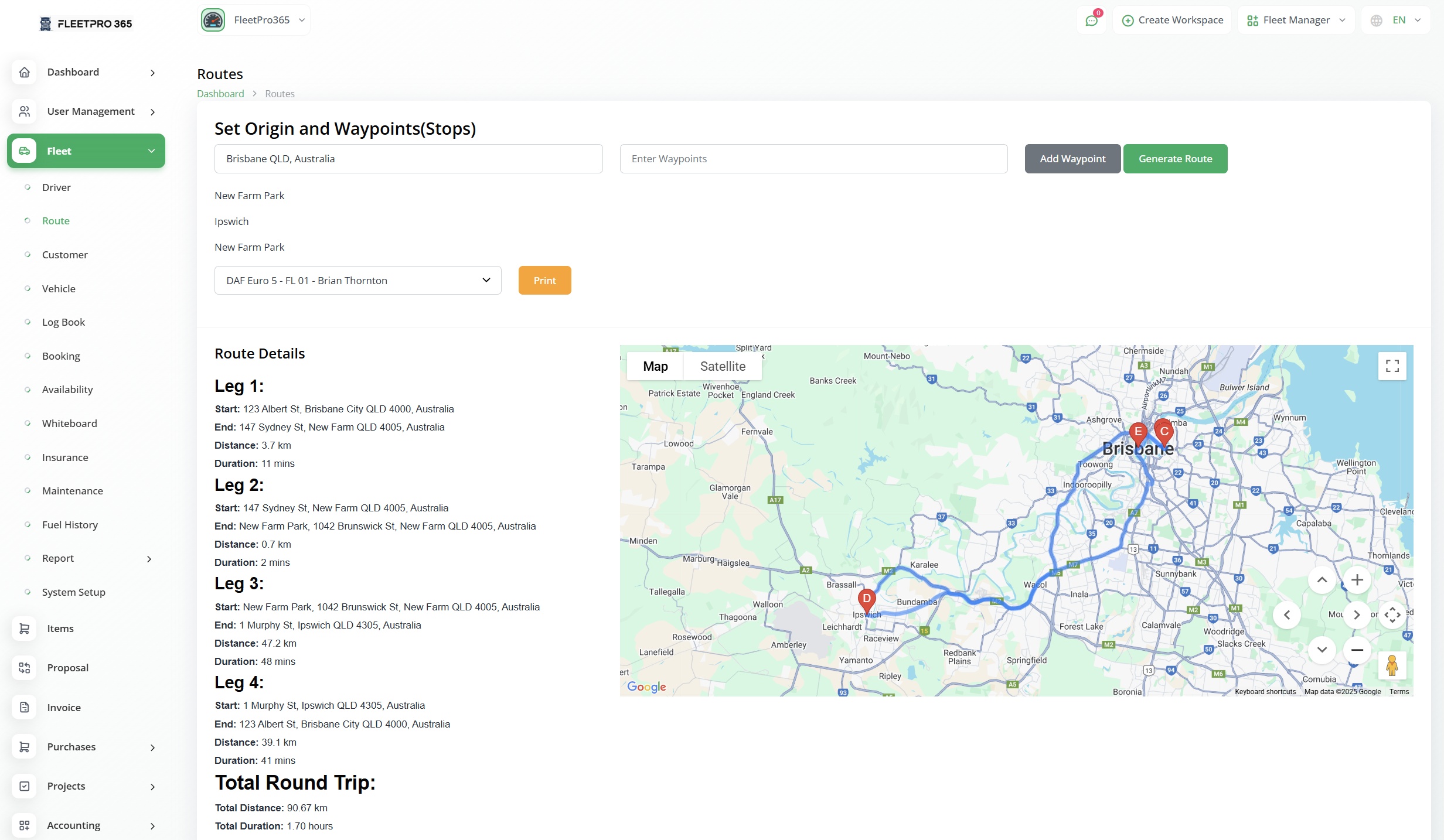The image size is (1444, 840).
Task: Open the Log Book menu item
Action: pyautogui.click(x=63, y=322)
